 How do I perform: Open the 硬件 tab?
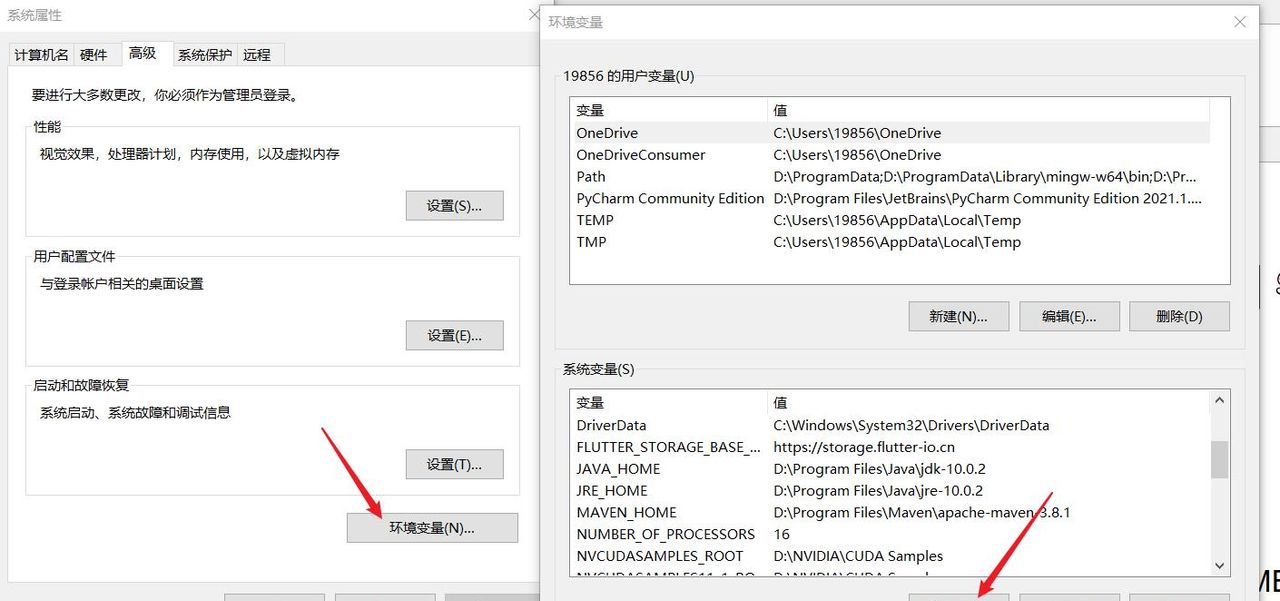click(x=94, y=55)
